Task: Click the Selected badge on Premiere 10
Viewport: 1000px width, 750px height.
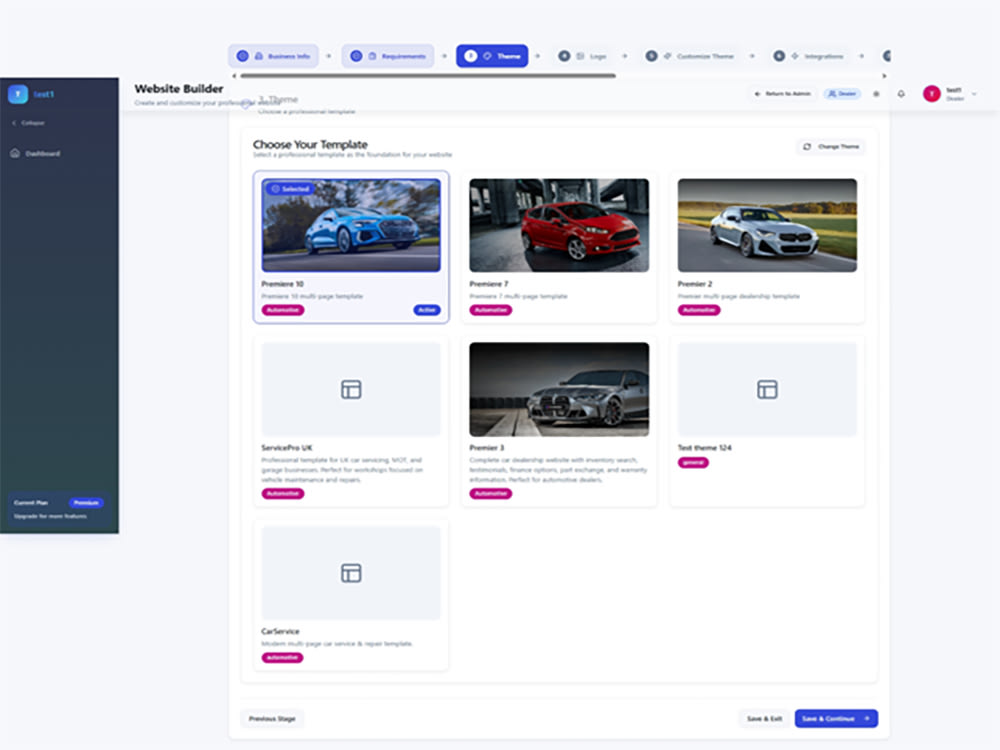Action: [x=290, y=189]
